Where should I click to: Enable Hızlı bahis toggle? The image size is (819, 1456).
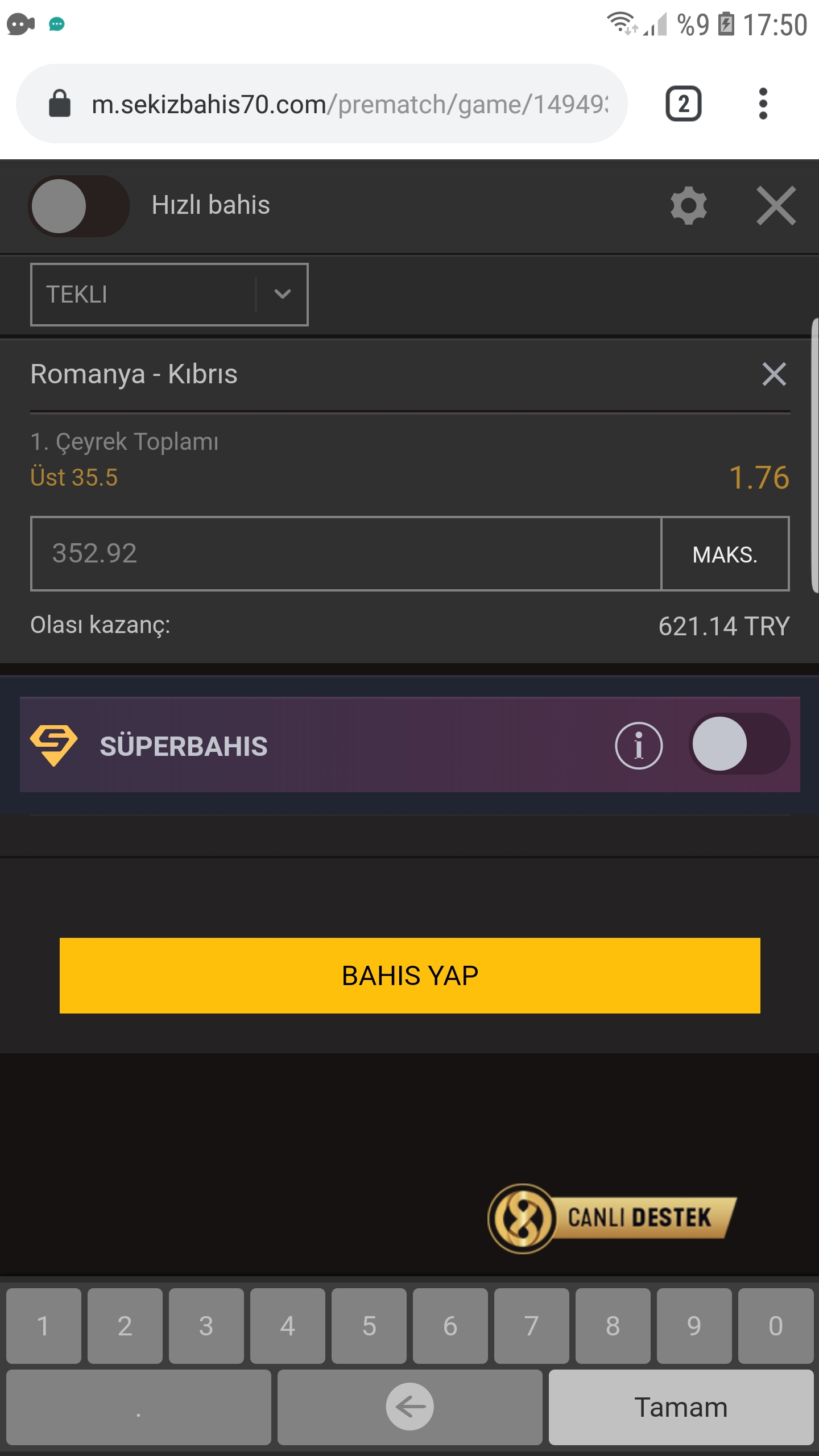coord(79,206)
